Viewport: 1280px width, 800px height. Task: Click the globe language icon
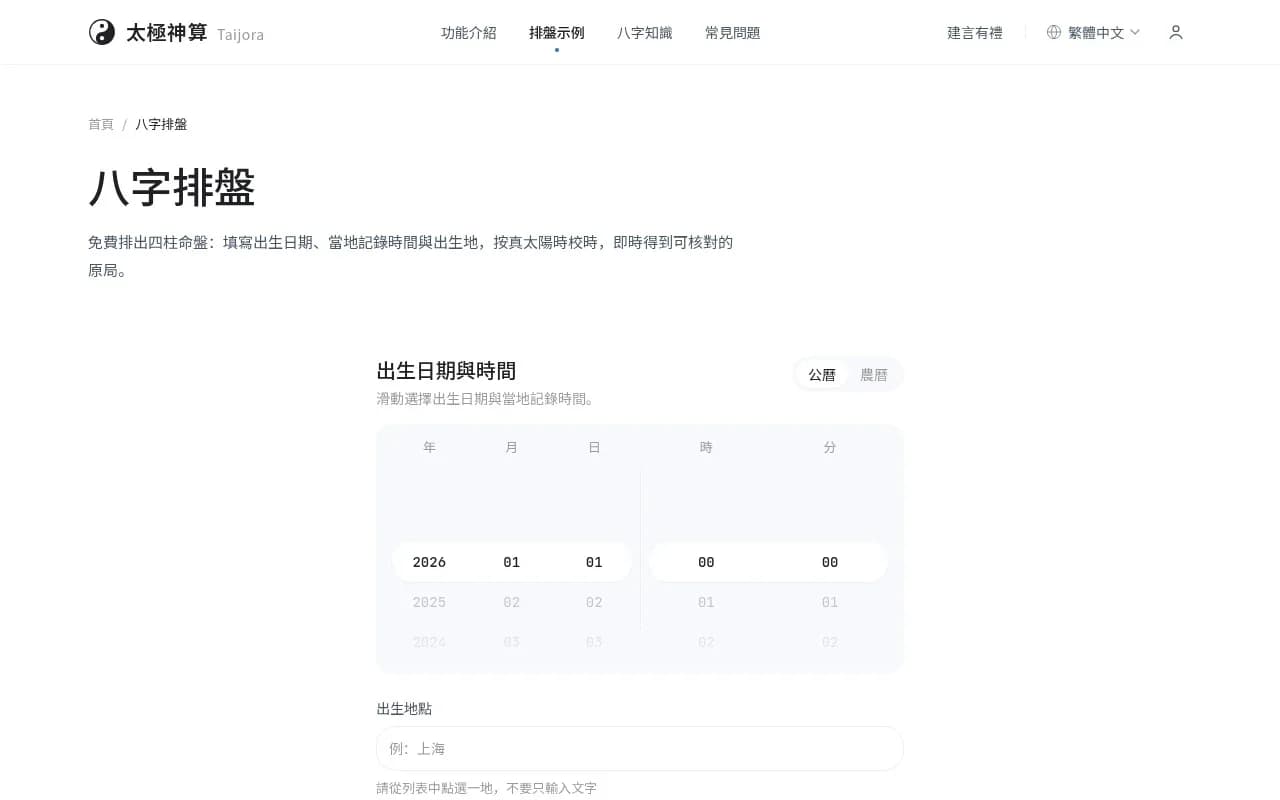1054,32
